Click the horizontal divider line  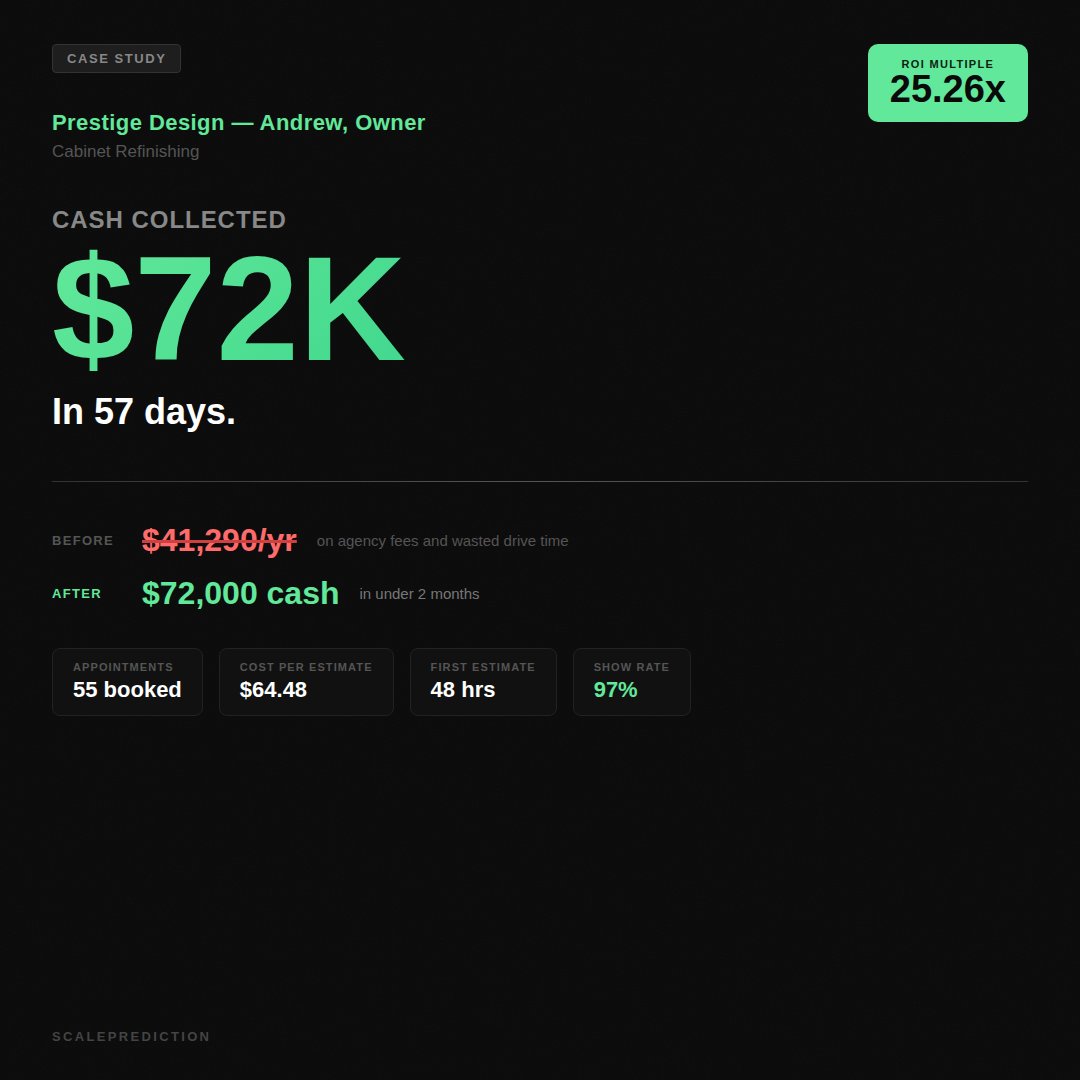[540, 482]
